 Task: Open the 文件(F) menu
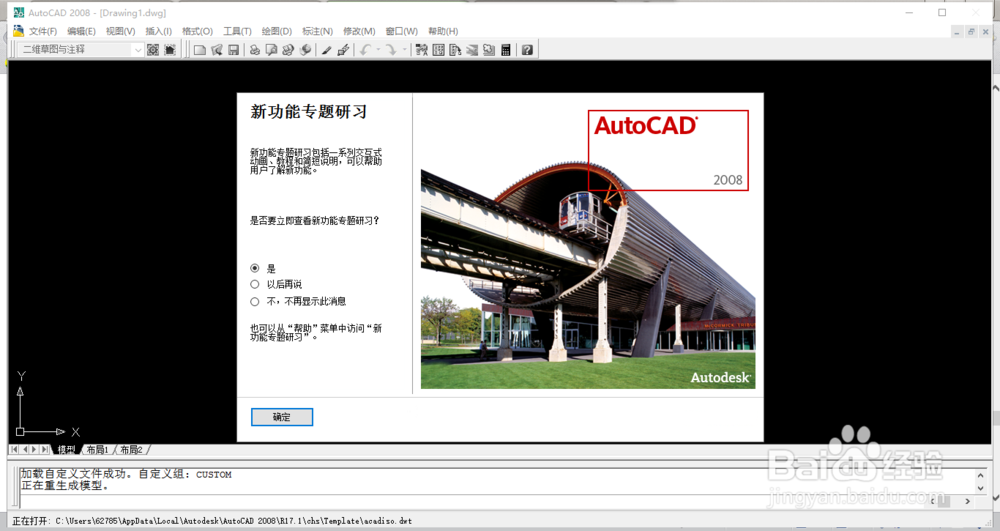coord(43,31)
